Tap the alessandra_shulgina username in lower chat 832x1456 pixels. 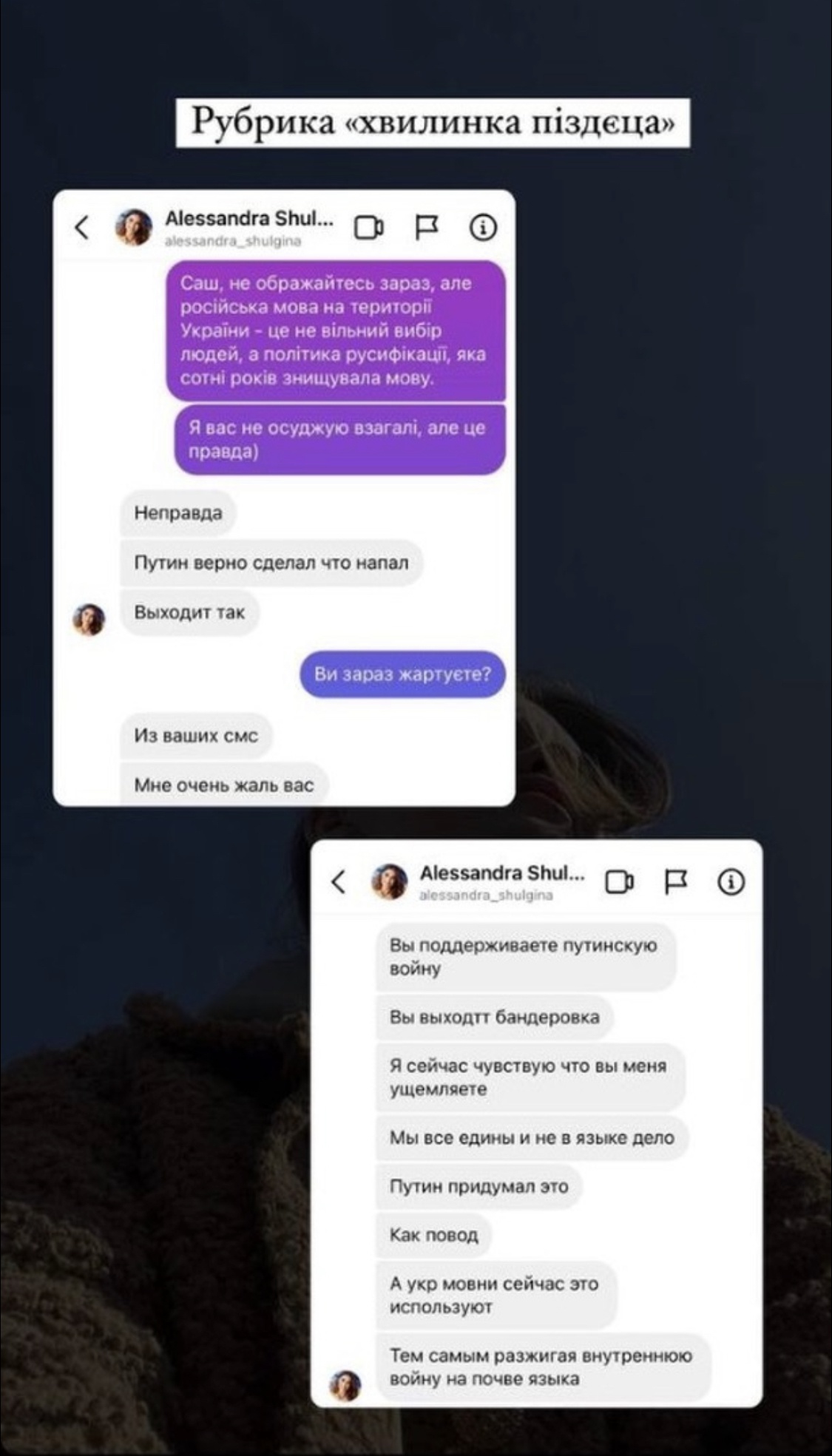[x=486, y=895]
